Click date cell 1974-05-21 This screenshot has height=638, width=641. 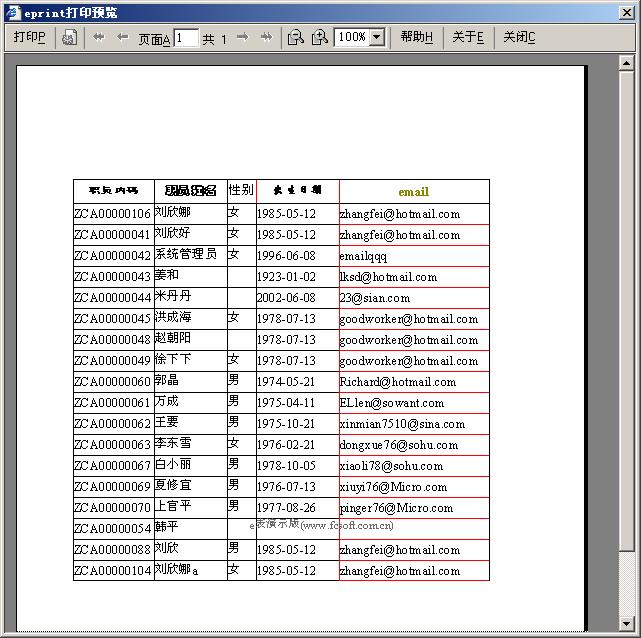(298, 382)
